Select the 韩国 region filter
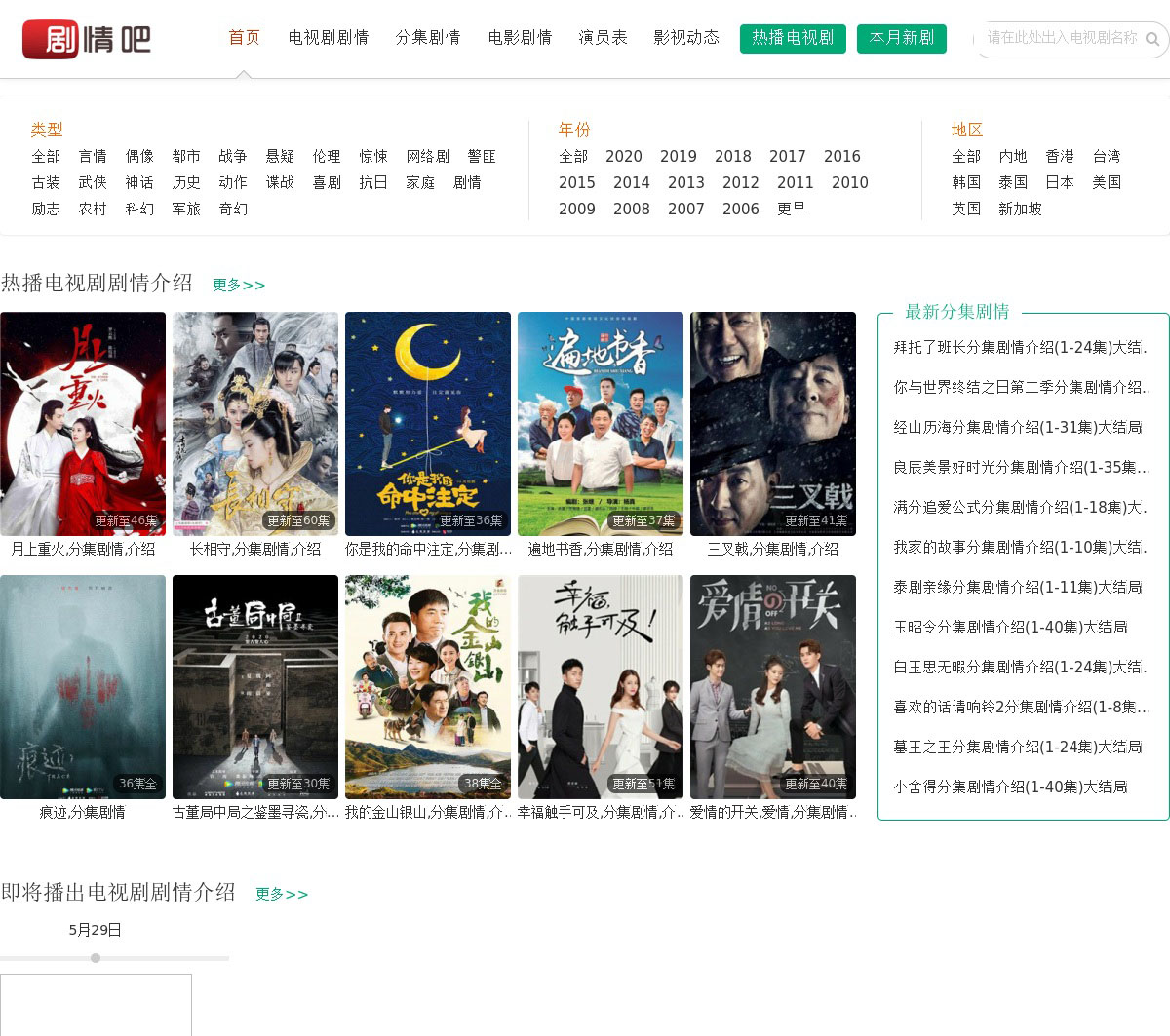 (966, 183)
